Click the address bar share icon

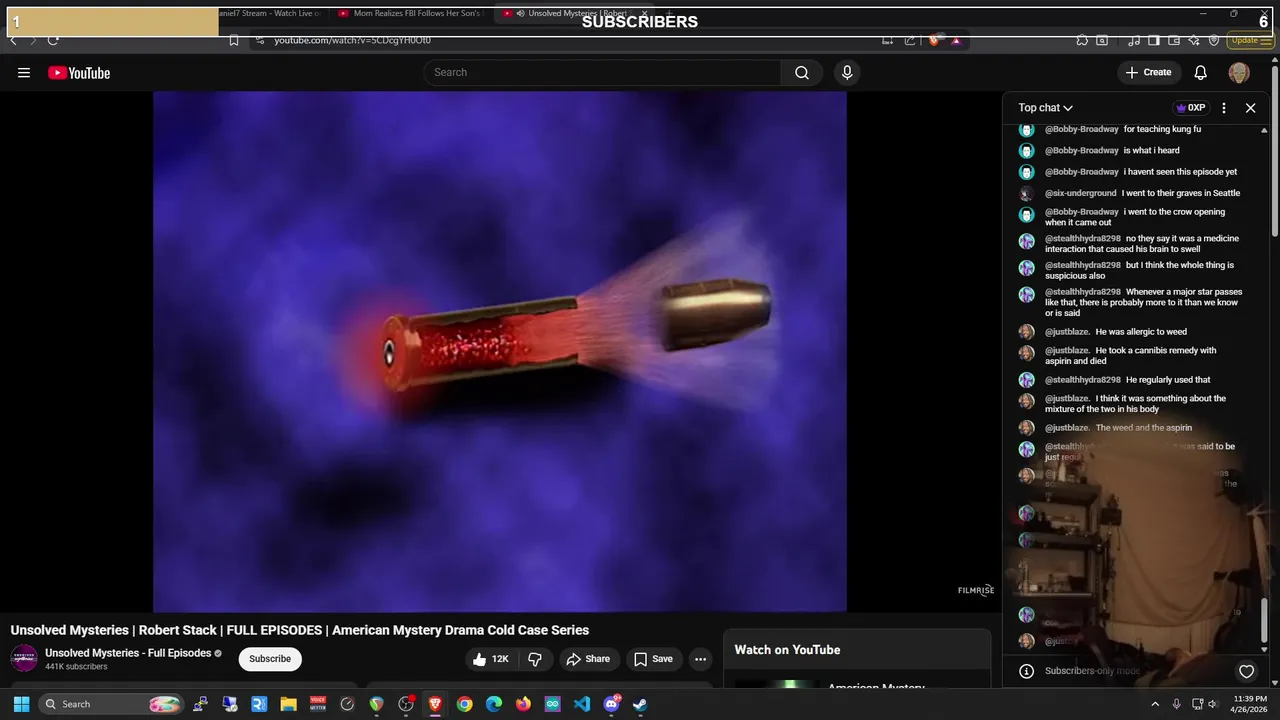coord(910,40)
